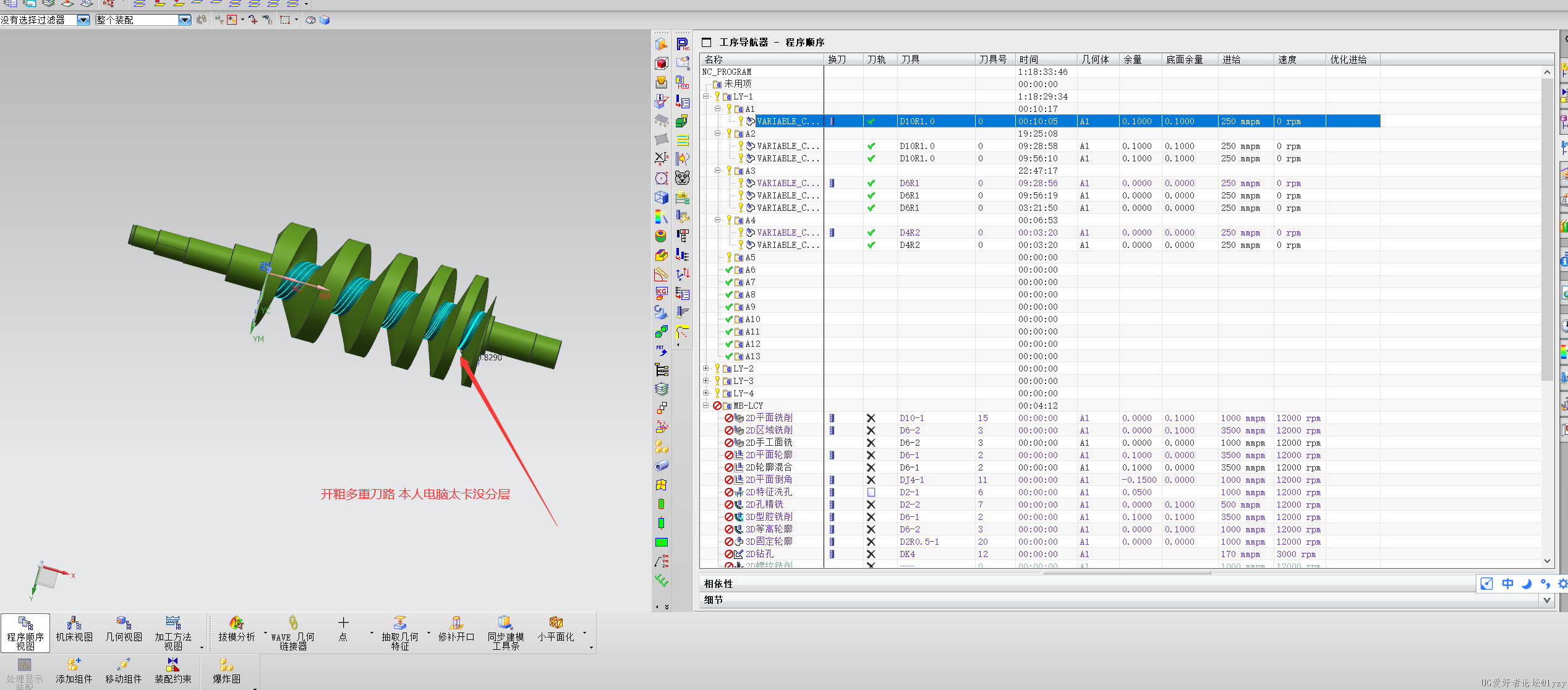Sort by 名称 column header
Viewport: 1568px width, 690px height.
(762, 59)
